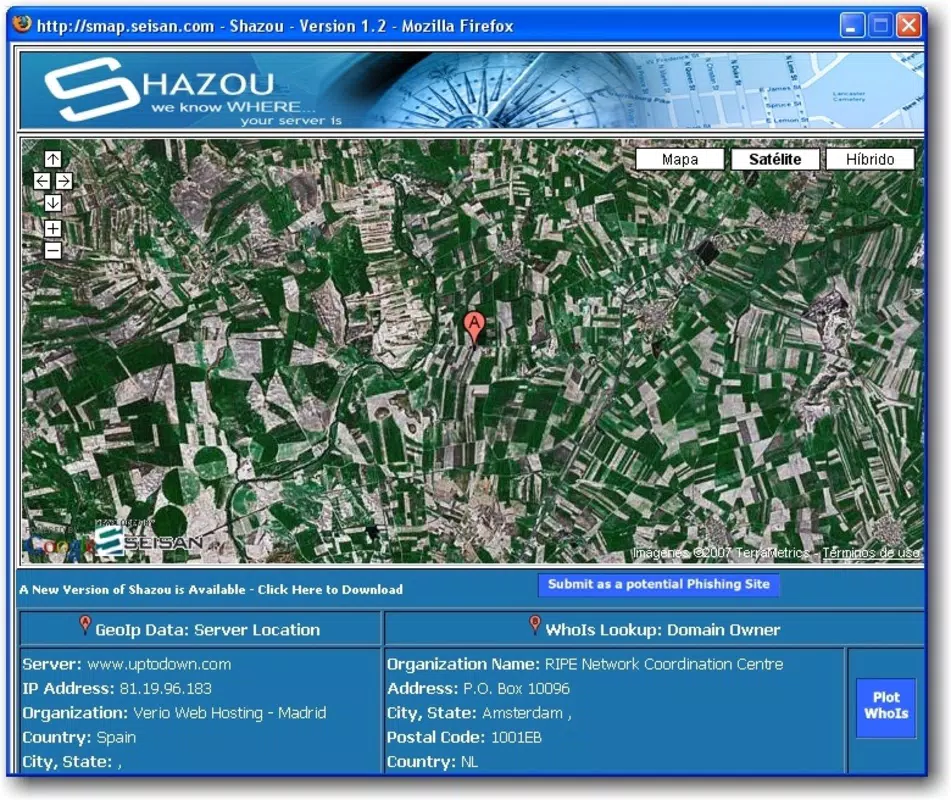Viewport: 951px width, 800px height.
Task: Open the Términos de uso link
Action: point(870,553)
